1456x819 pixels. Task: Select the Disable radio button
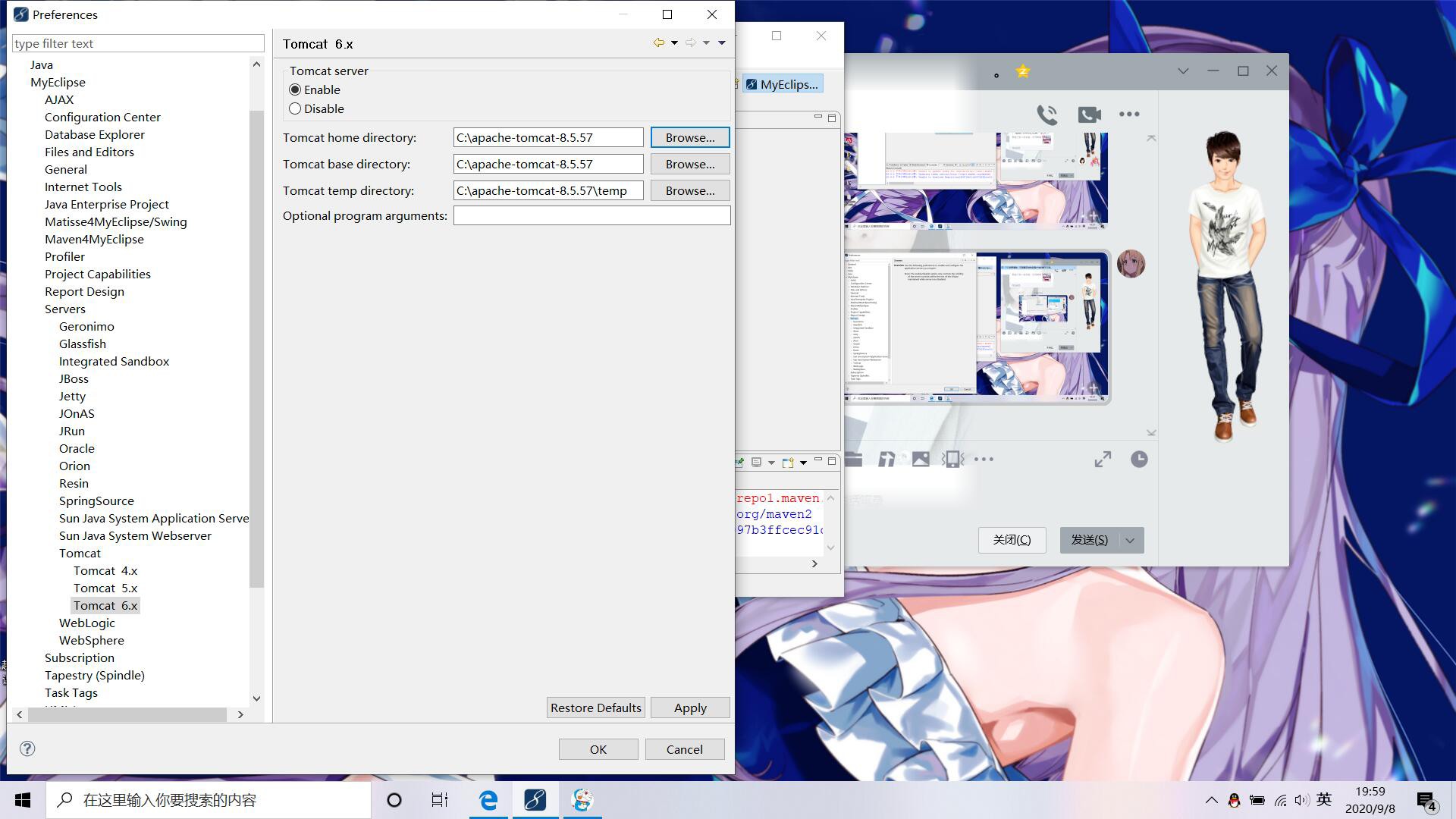(x=296, y=109)
